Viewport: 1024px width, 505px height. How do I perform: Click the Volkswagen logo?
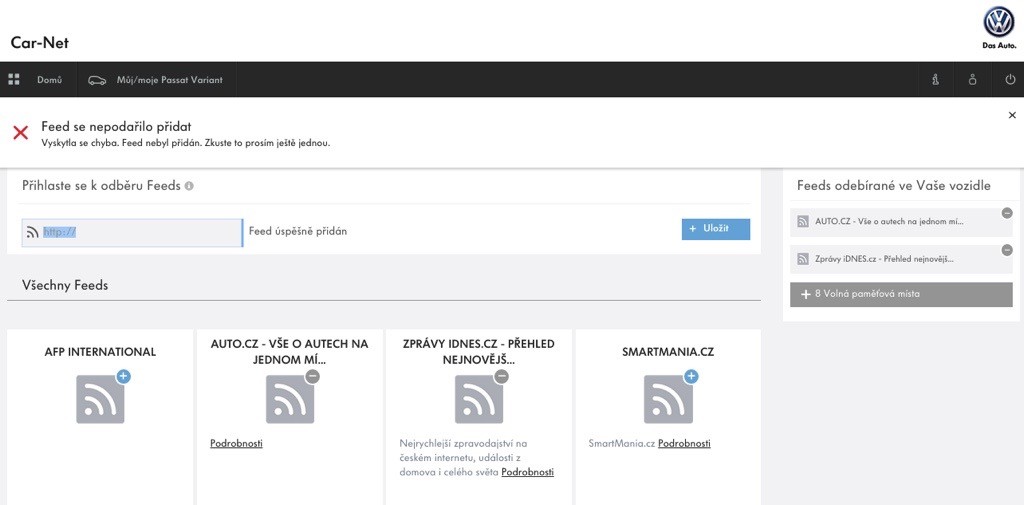999,23
